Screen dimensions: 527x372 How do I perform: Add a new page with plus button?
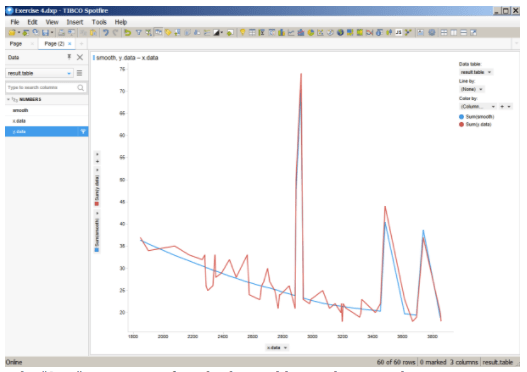click(81, 43)
